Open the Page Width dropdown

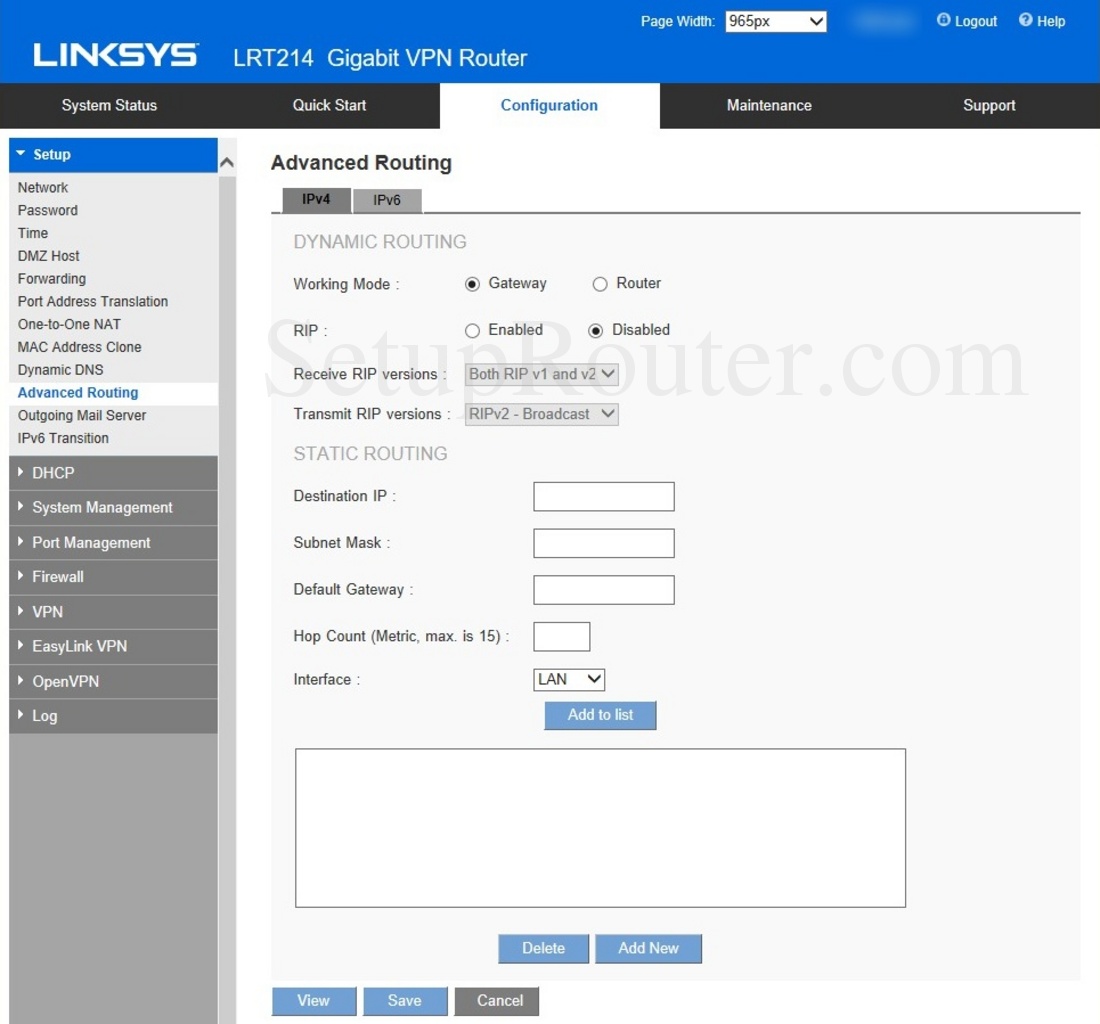776,21
